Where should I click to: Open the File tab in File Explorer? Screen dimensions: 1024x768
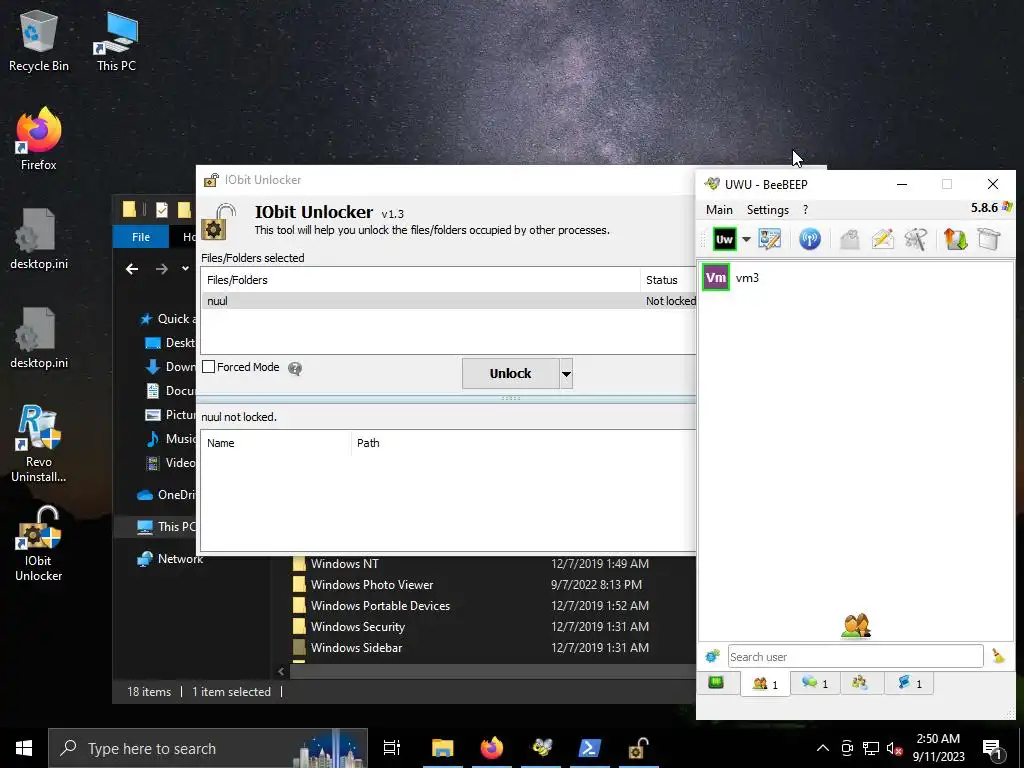(x=140, y=237)
